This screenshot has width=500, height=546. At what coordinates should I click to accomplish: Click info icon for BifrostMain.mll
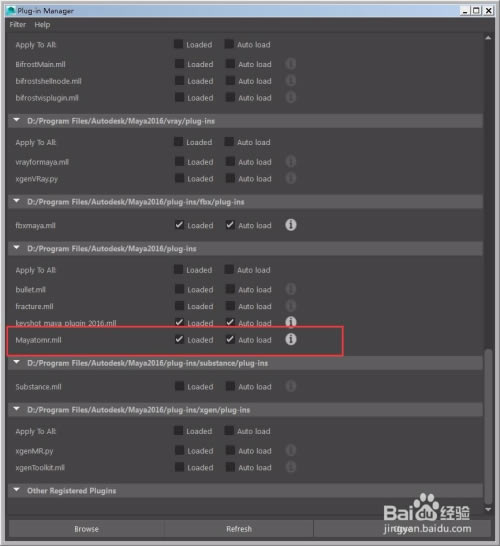pos(291,64)
